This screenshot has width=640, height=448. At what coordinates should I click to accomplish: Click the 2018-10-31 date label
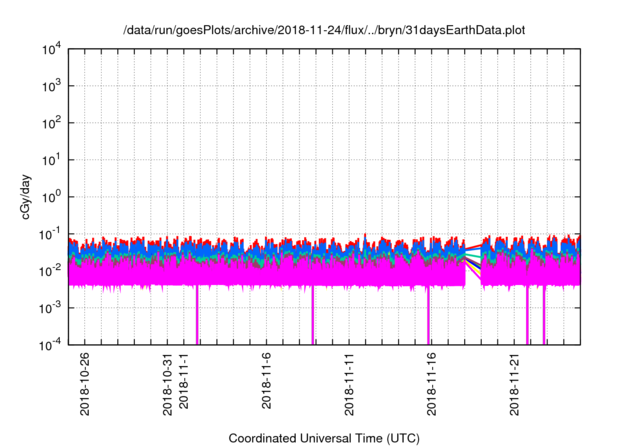coord(167,384)
